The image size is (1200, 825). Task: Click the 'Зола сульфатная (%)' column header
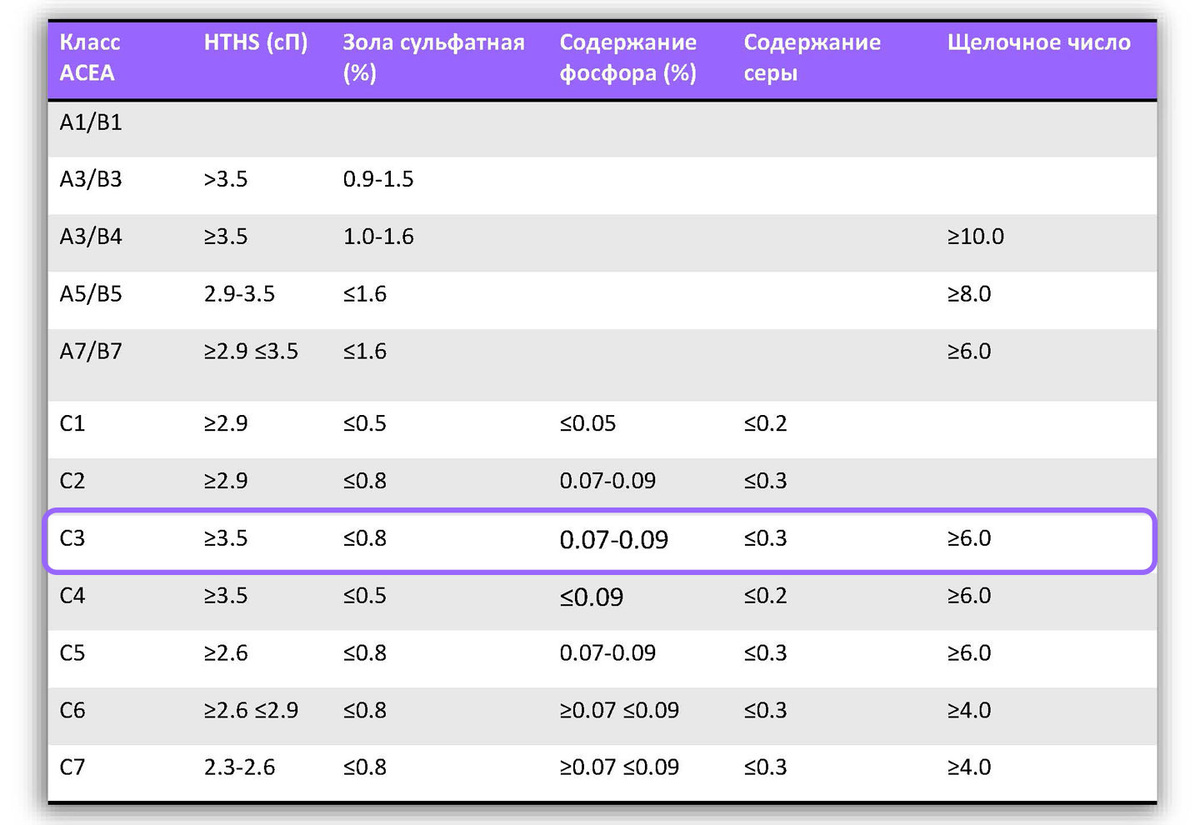point(433,58)
